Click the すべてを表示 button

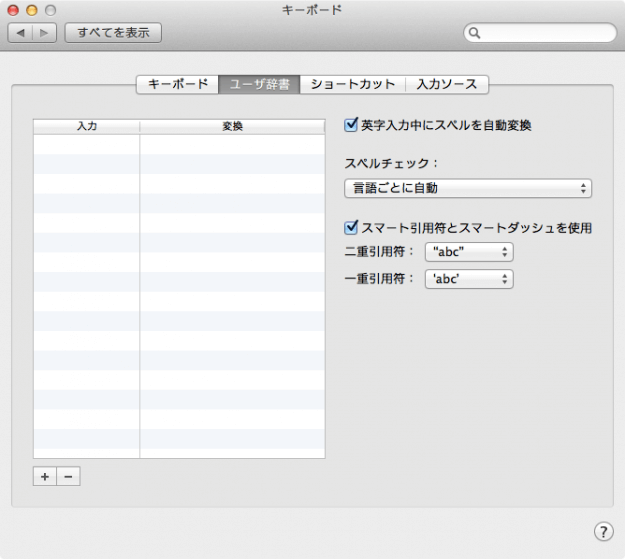tap(113, 33)
